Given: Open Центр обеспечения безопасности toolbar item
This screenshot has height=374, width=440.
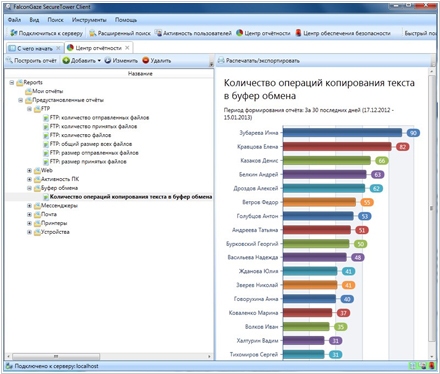Looking at the screenshot, I should 343,33.
